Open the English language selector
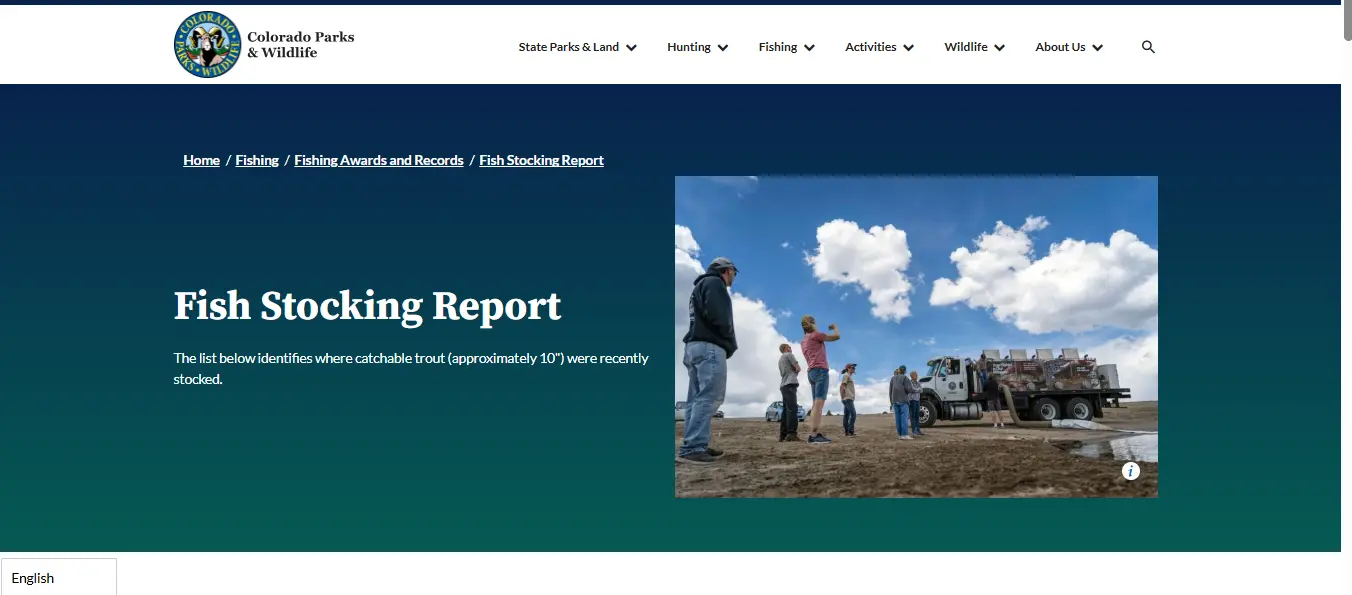 point(59,577)
